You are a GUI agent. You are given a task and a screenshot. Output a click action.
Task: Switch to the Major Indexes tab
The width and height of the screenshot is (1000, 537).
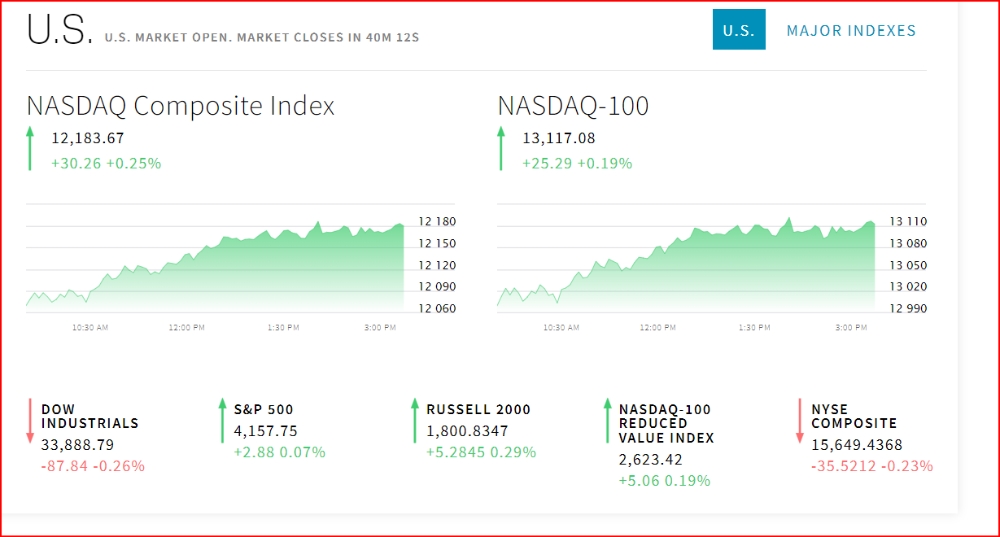[x=851, y=30]
